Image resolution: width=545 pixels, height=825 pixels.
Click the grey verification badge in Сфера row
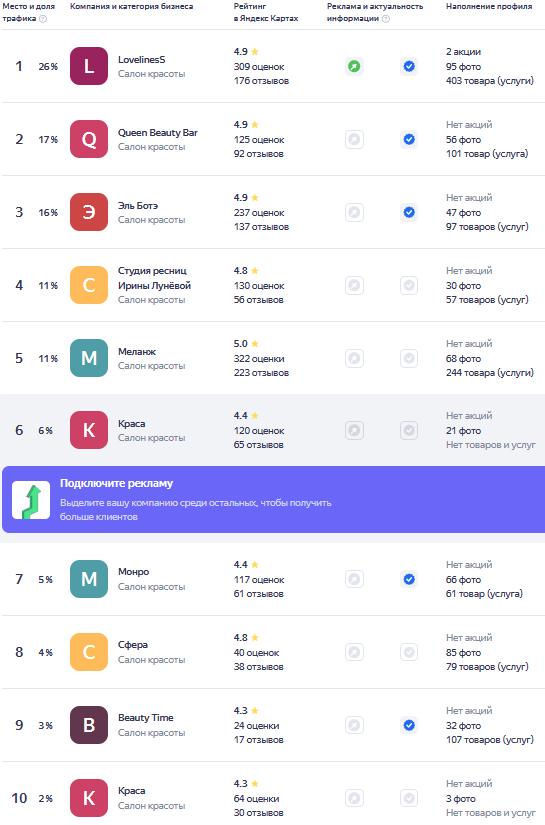pos(409,652)
